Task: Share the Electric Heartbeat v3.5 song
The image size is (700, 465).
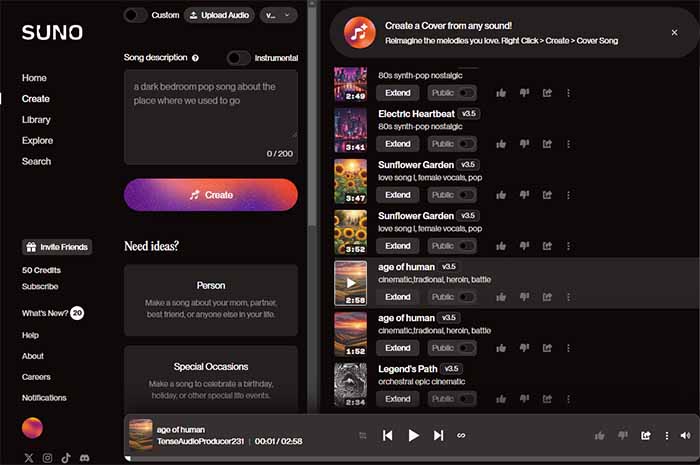Action: click(547, 144)
